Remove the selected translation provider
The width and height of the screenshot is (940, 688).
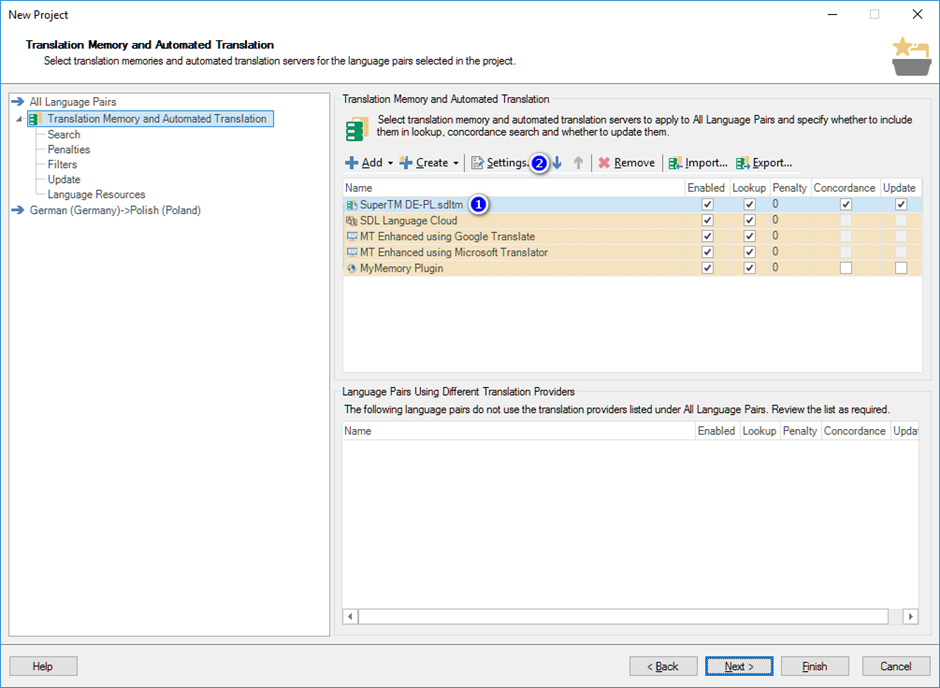pyautogui.click(x=627, y=162)
